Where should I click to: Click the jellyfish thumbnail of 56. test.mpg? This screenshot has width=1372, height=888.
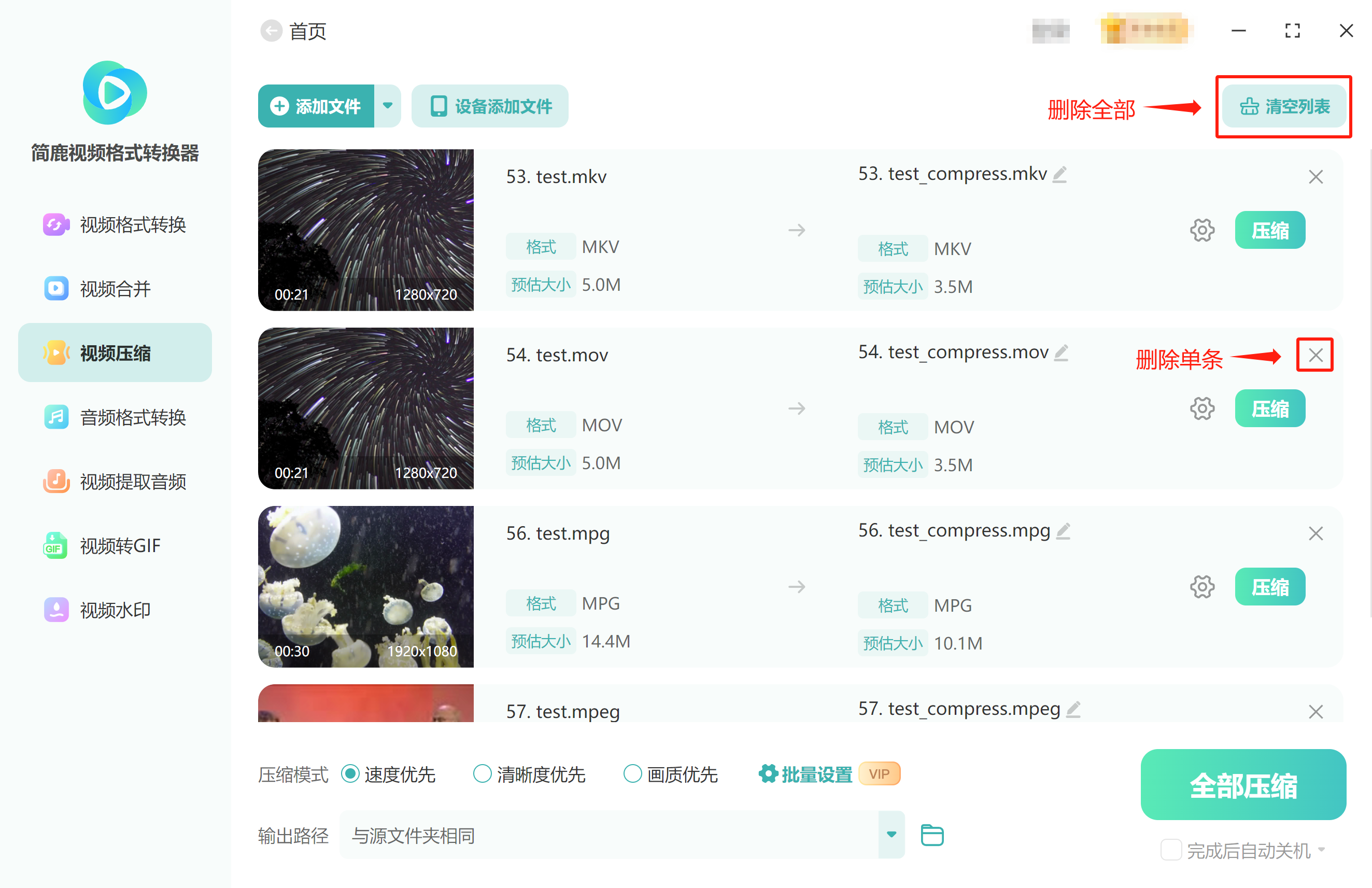[366, 587]
